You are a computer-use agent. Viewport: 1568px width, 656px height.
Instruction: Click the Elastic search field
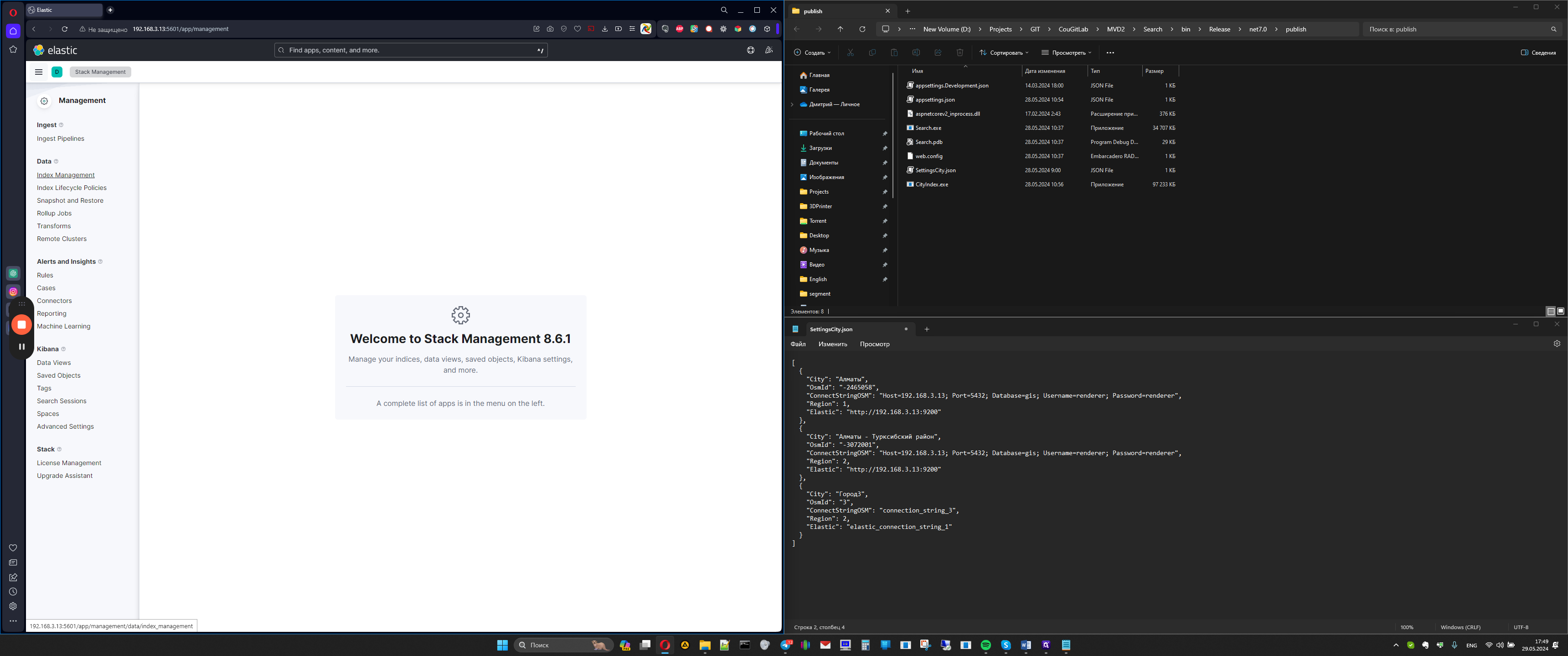pyautogui.click(x=411, y=50)
